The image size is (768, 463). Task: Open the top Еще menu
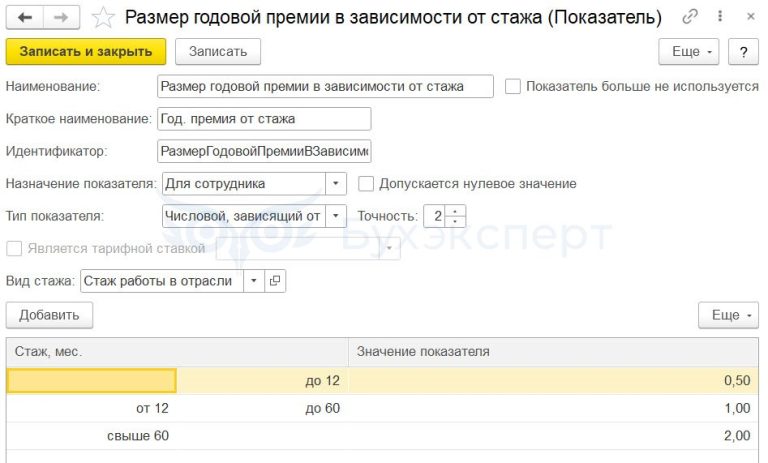692,51
